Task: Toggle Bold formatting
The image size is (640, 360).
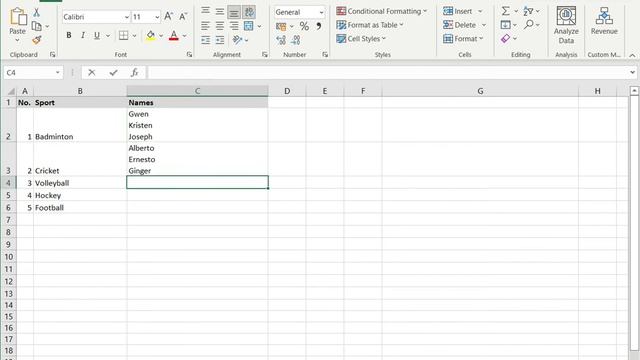Action: [x=69, y=36]
